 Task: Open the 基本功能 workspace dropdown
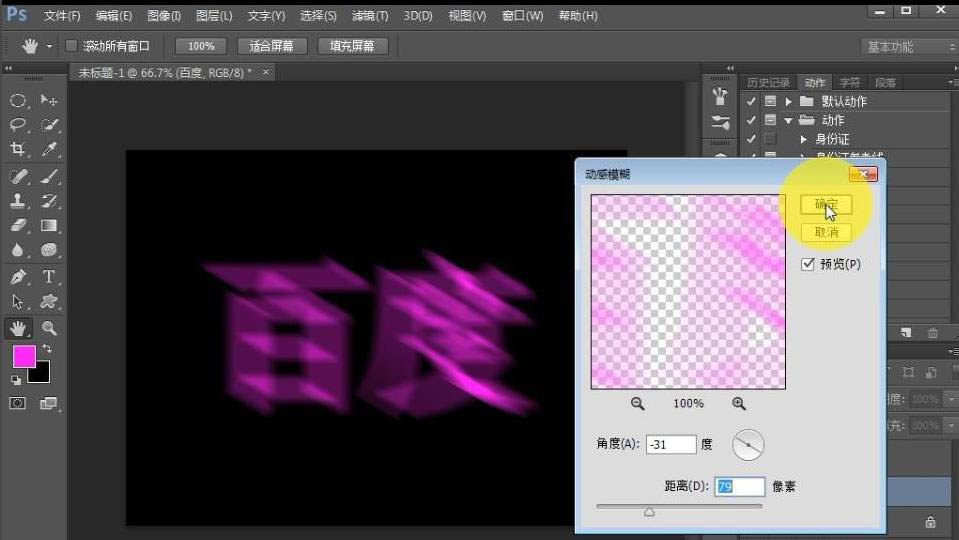tap(909, 46)
